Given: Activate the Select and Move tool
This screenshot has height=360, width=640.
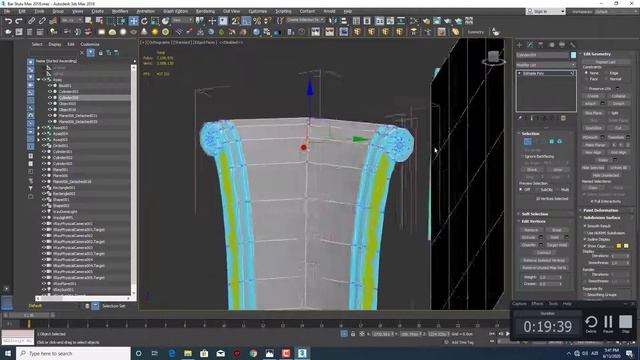Looking at the screenshot, I should [x=133, y=21].
